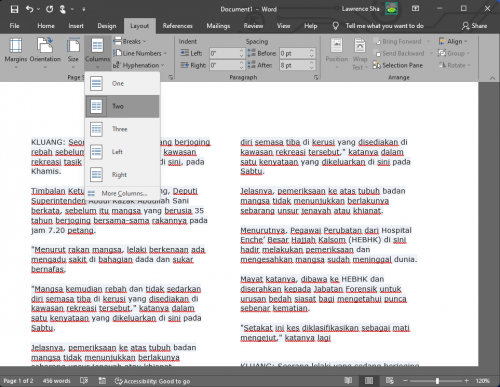Open proofing errors icon in status bar
The height and width of the screenshot is (387, 500).
(x=84, y=380)
